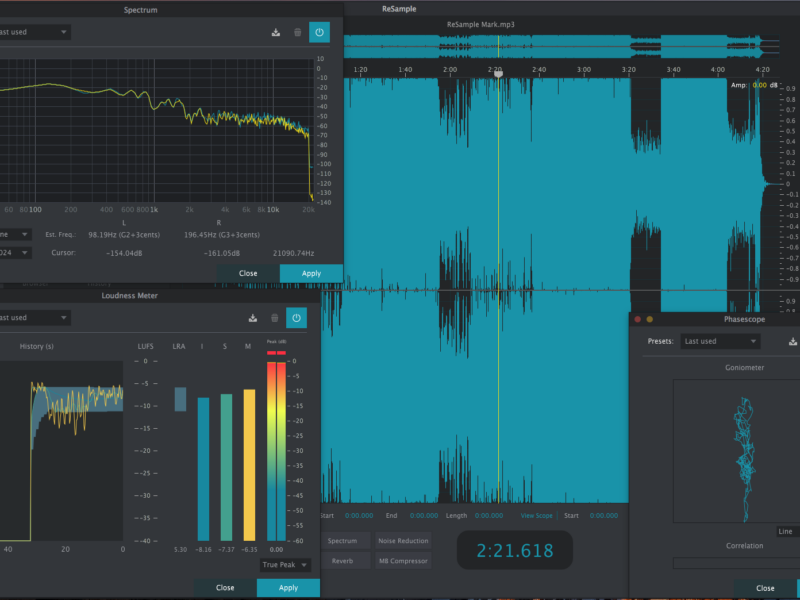This screenshot has height=600, width=800.
Task: Click the Phasescope save preset icon
Action: coord(793,341)
